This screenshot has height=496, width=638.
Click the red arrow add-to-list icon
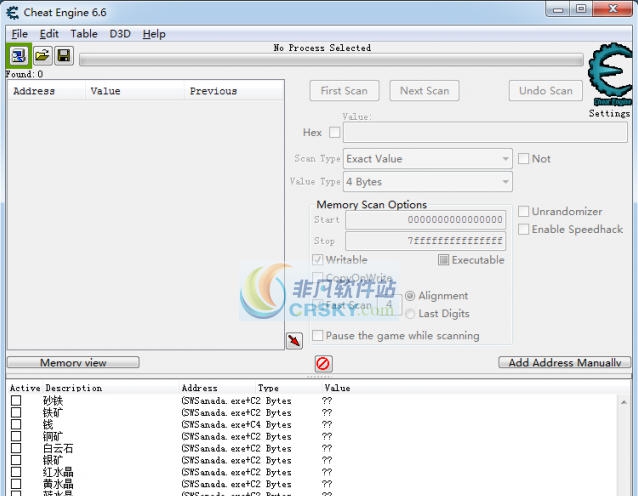[x=294, y=341]
